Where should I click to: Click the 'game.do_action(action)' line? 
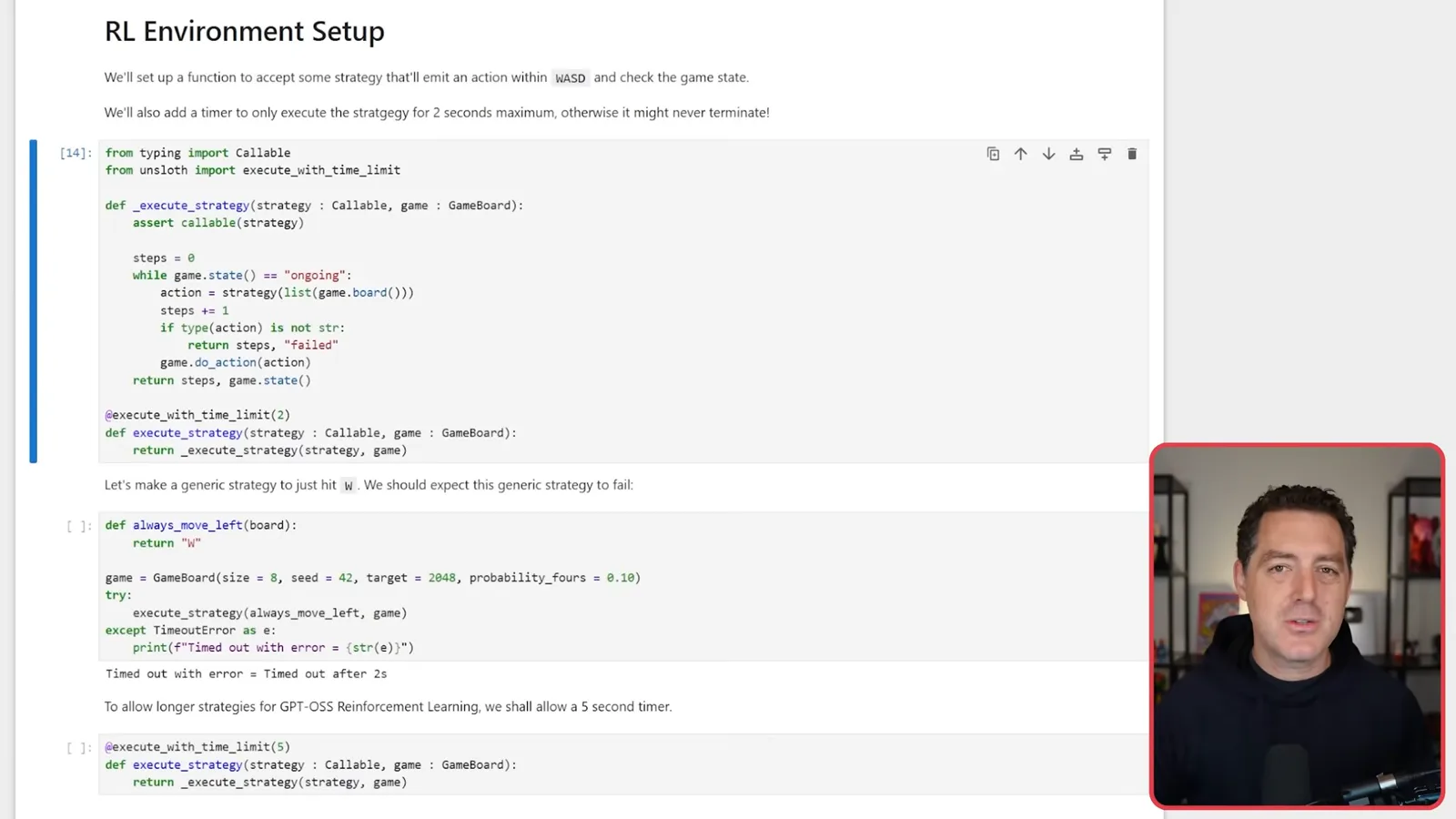[236, 362]
